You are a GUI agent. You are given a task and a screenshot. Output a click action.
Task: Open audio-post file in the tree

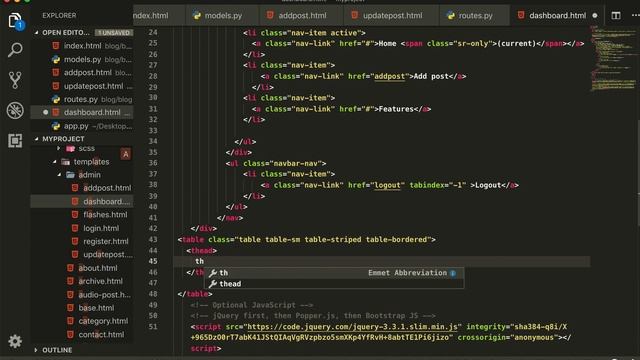104,295
